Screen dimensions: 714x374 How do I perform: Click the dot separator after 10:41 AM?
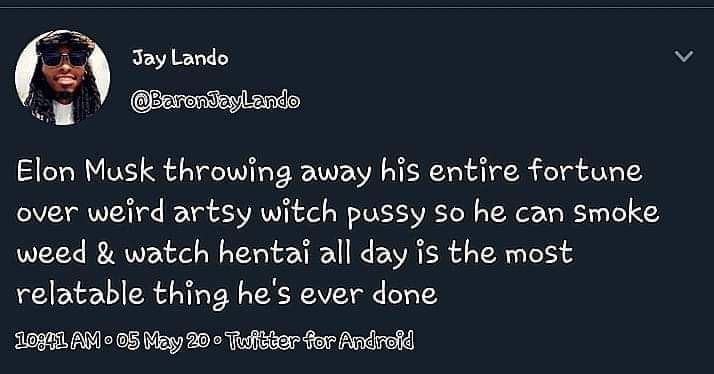108,341
